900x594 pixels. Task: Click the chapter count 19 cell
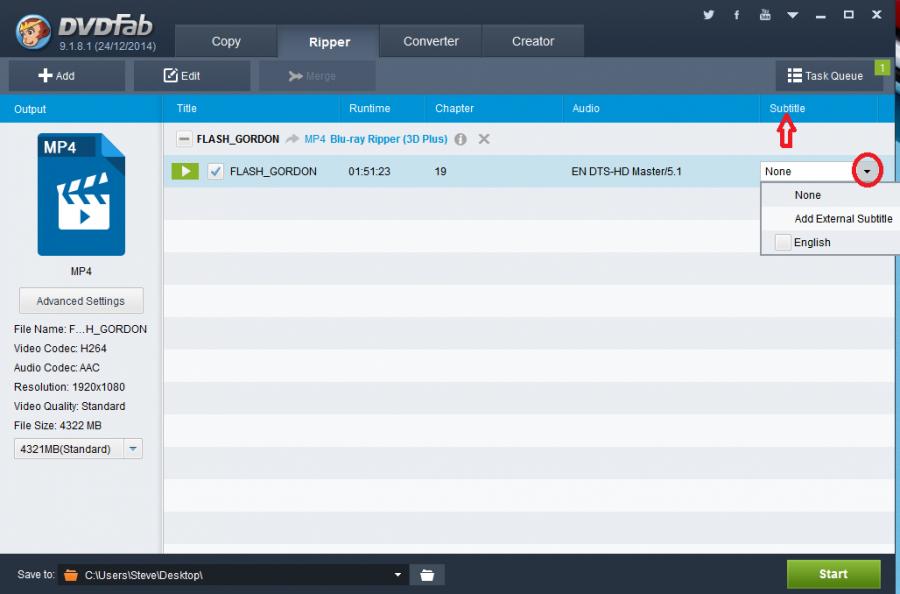click(440, 171)
